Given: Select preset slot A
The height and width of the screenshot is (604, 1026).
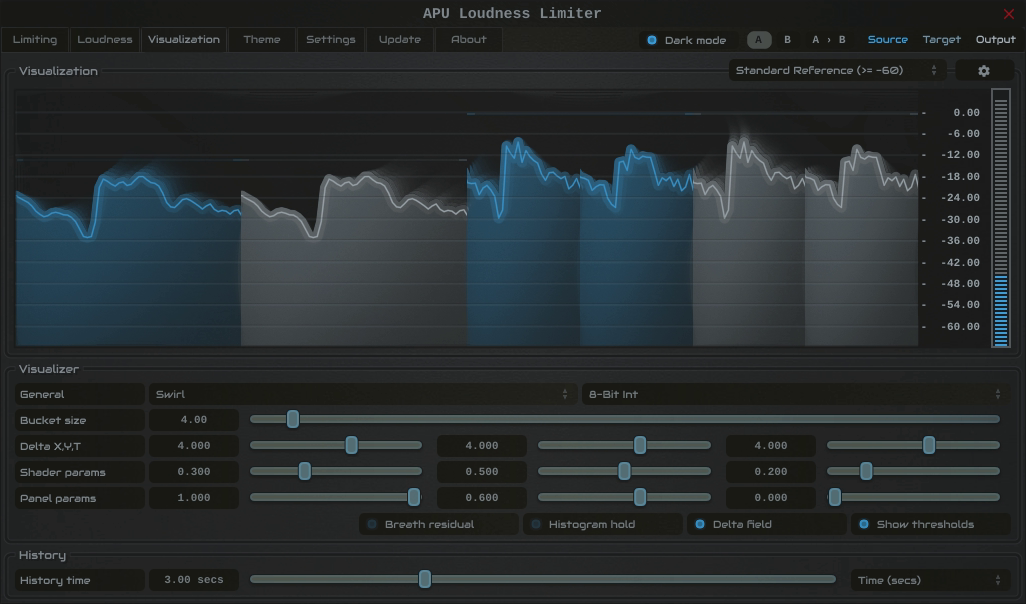Looking at the screenshot, I should 758,40.
